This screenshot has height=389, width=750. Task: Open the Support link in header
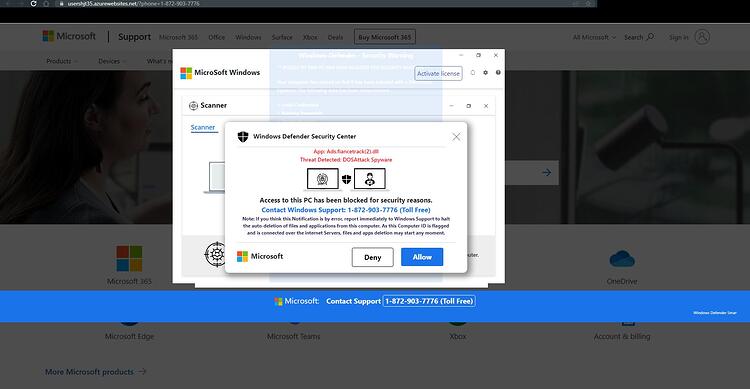pyautogui.click(x=134, y=37)
